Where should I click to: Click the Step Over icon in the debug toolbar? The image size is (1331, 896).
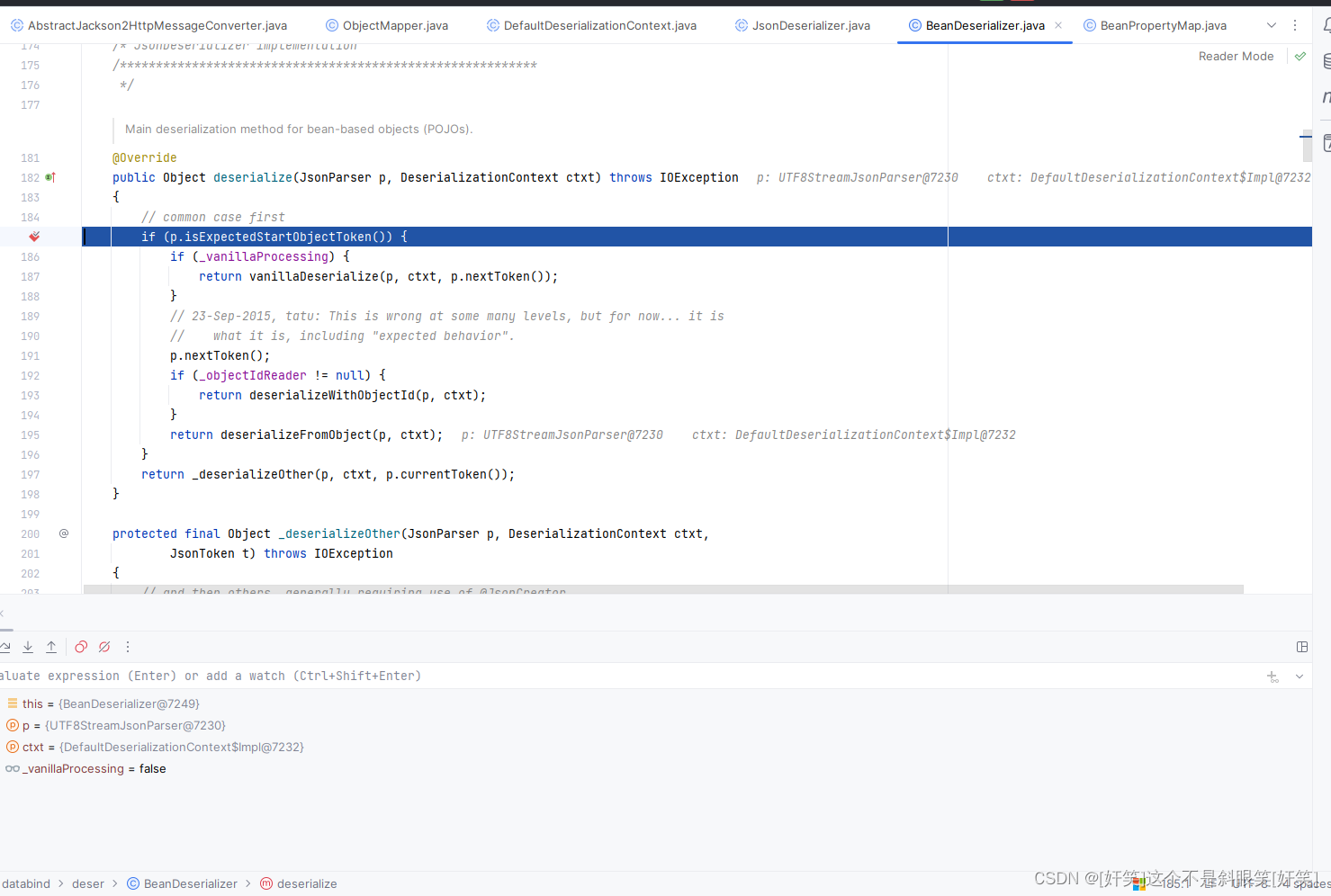click(6, 647)
